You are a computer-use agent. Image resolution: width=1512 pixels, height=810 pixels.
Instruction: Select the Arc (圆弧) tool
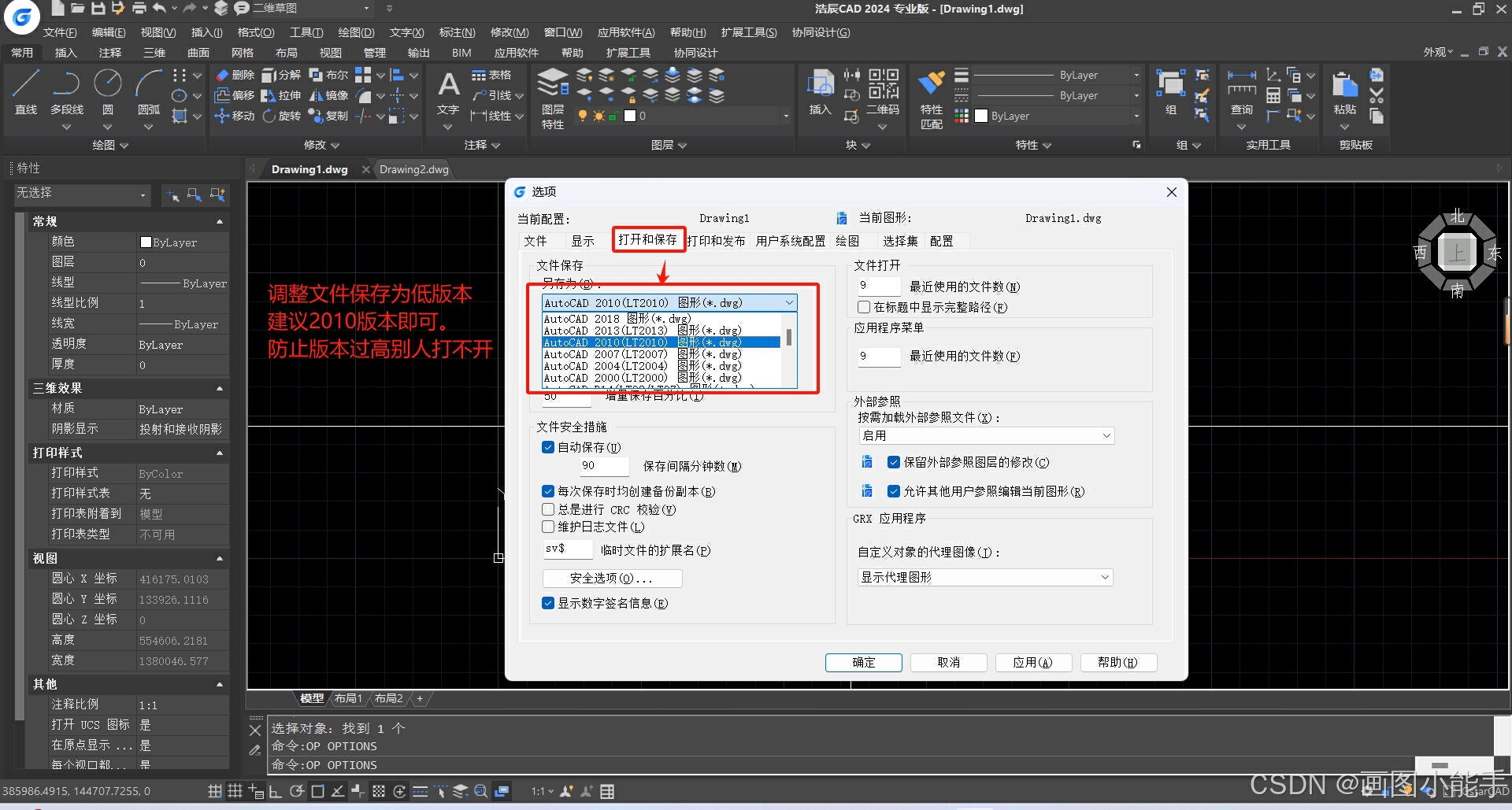coord(149,92)
